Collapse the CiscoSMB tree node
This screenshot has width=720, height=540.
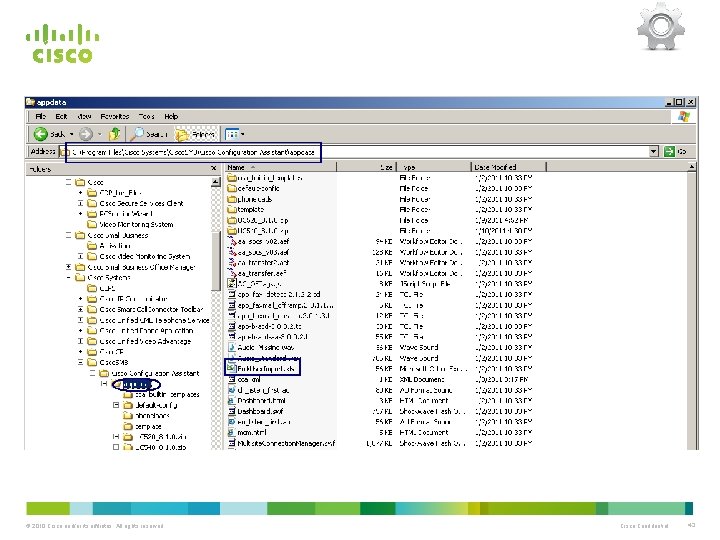(80, 362)
